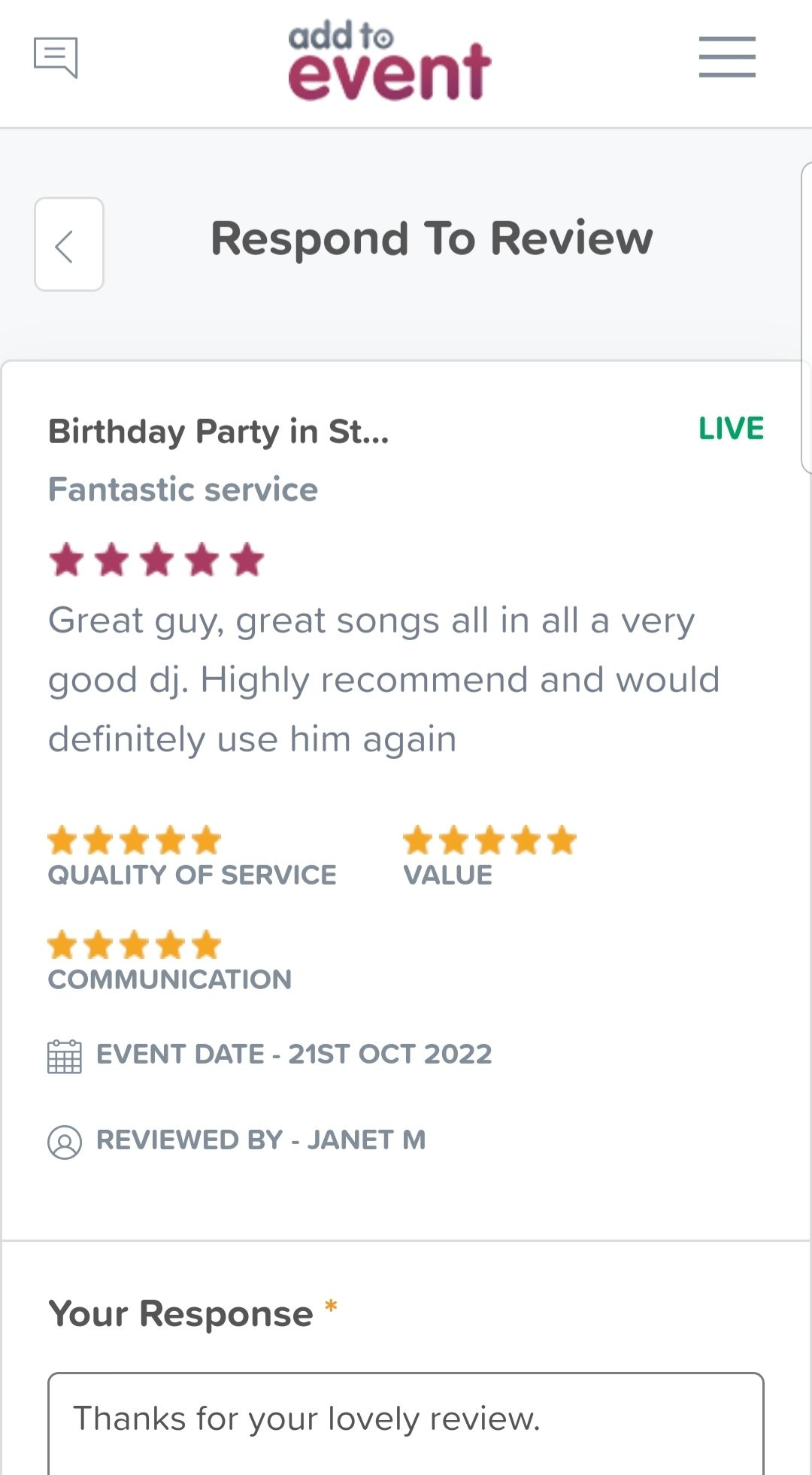This screenshot has width=812, height=1475.
Task: Click the Reviewed By Janet M text
Action: coord(261,1140)
